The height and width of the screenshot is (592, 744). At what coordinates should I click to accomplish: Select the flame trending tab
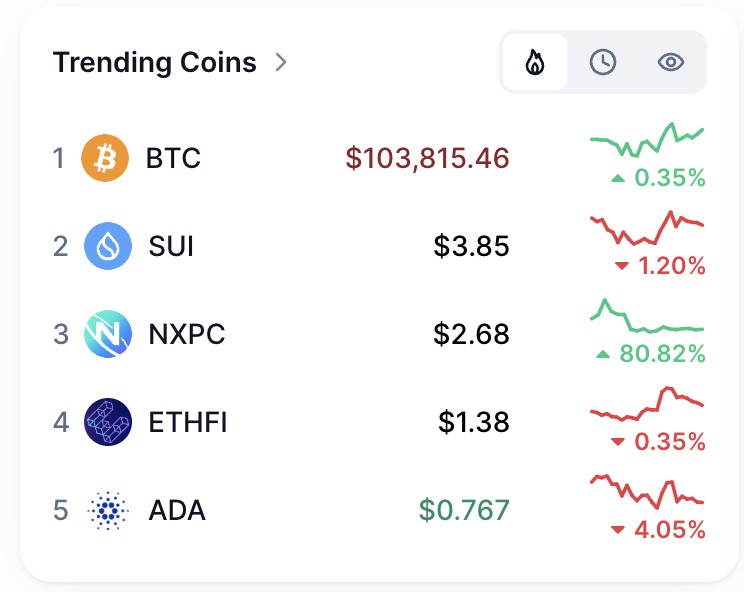click(x=535, y=62)
